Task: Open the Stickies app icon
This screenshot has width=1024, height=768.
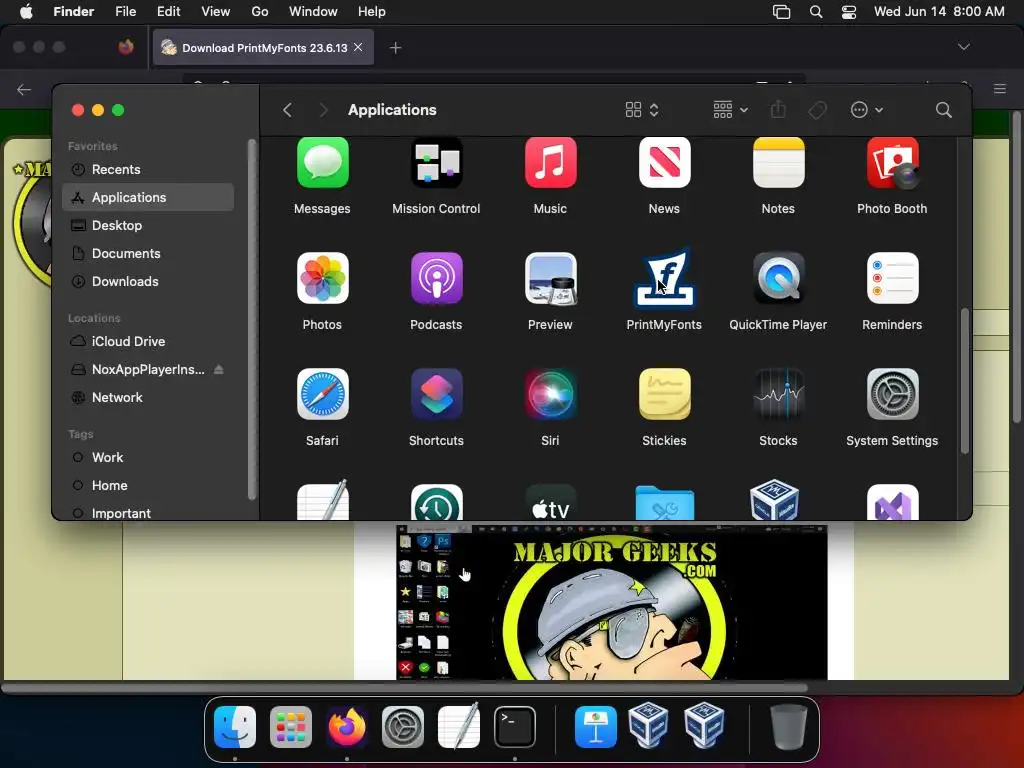Action: click(x=664, y=394)
